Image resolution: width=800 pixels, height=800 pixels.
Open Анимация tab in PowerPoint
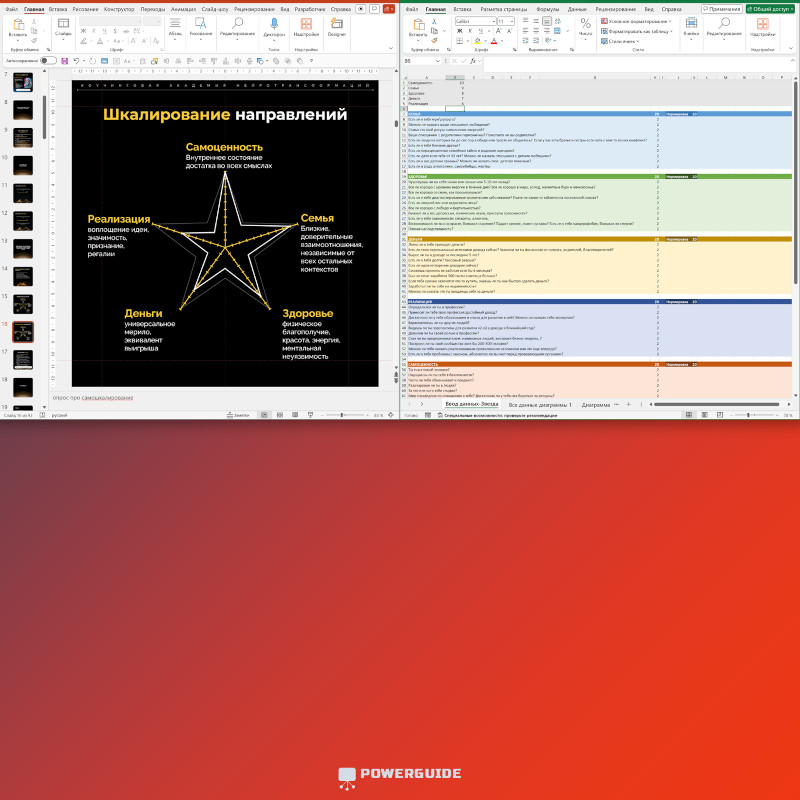tap(183, 9)
